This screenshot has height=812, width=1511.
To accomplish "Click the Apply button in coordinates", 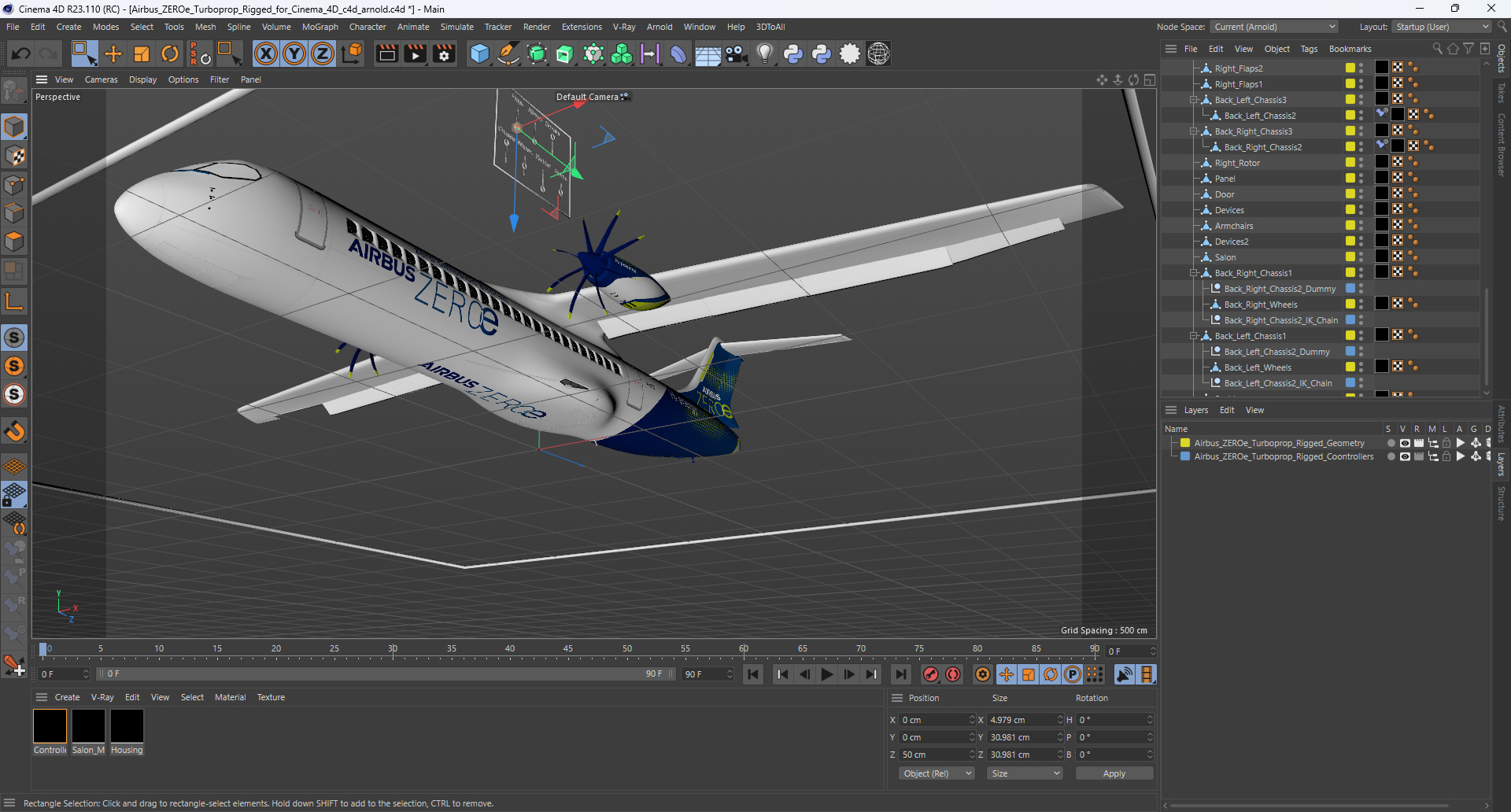I will tap(1114, 773).
